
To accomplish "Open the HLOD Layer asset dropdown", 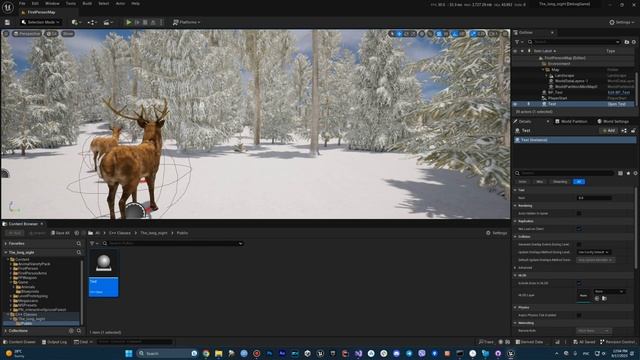I will click(x=609, y=291).
